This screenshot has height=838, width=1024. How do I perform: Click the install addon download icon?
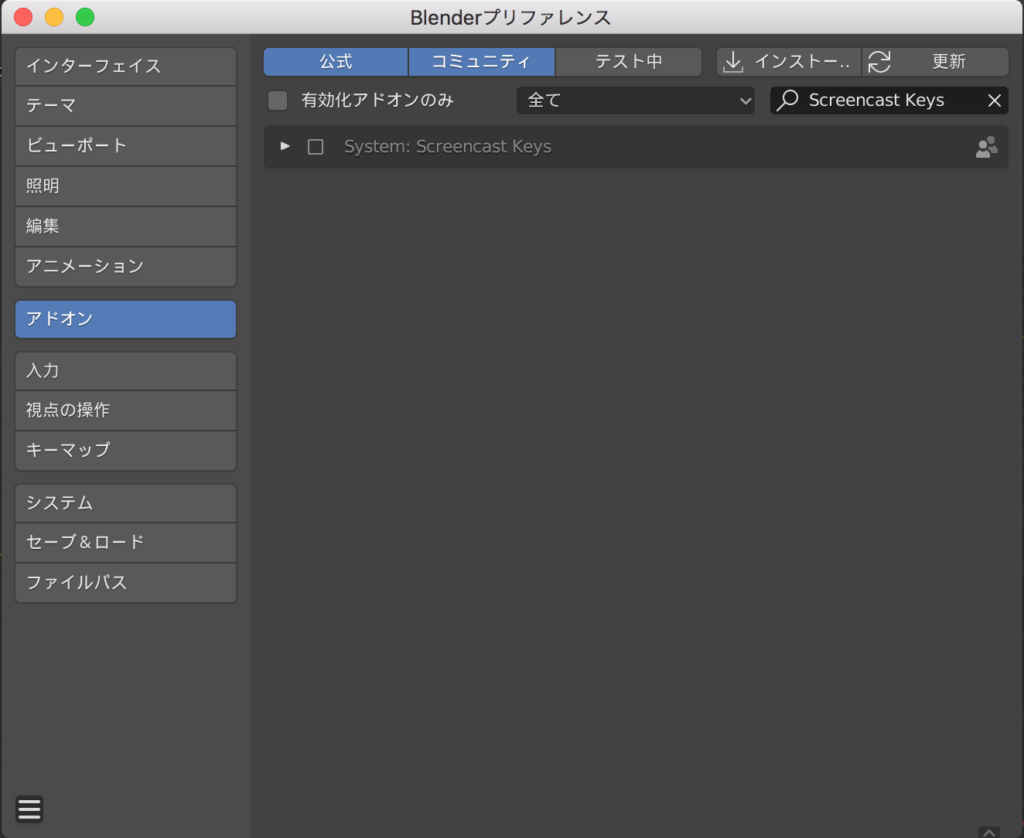click(x=733, y=62)
